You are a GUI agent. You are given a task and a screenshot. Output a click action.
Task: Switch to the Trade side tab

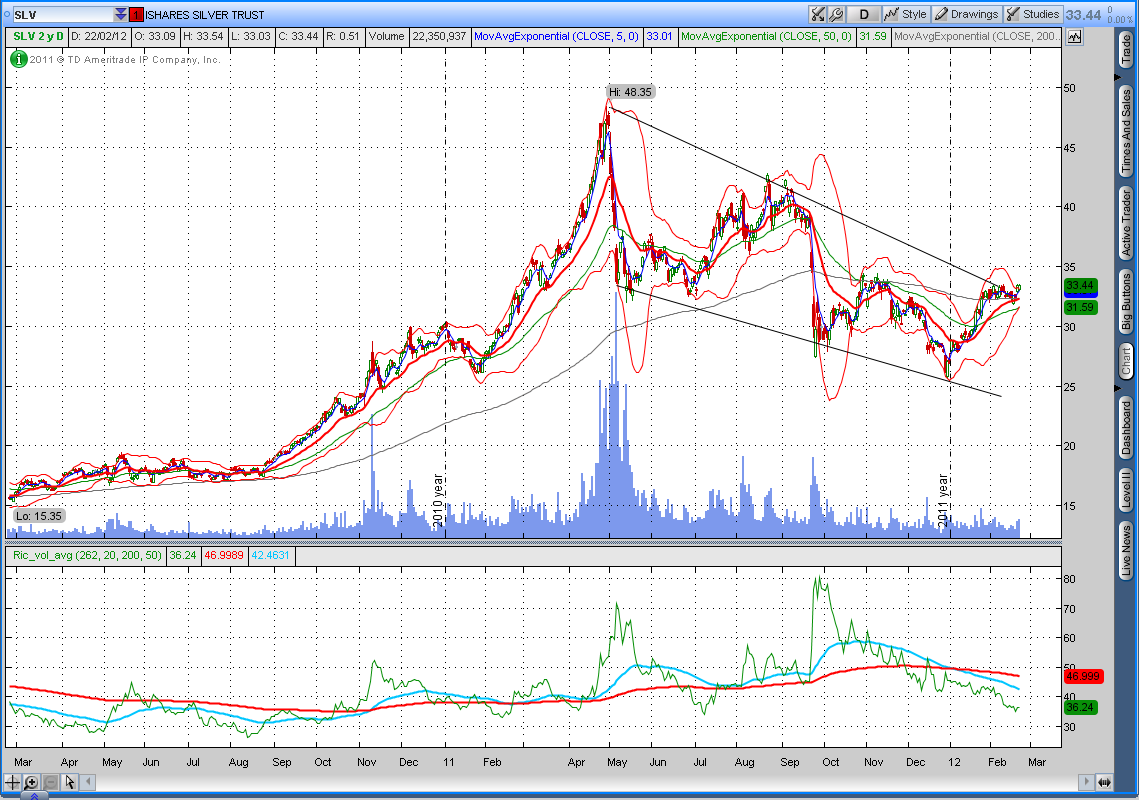pos(1126,51)
